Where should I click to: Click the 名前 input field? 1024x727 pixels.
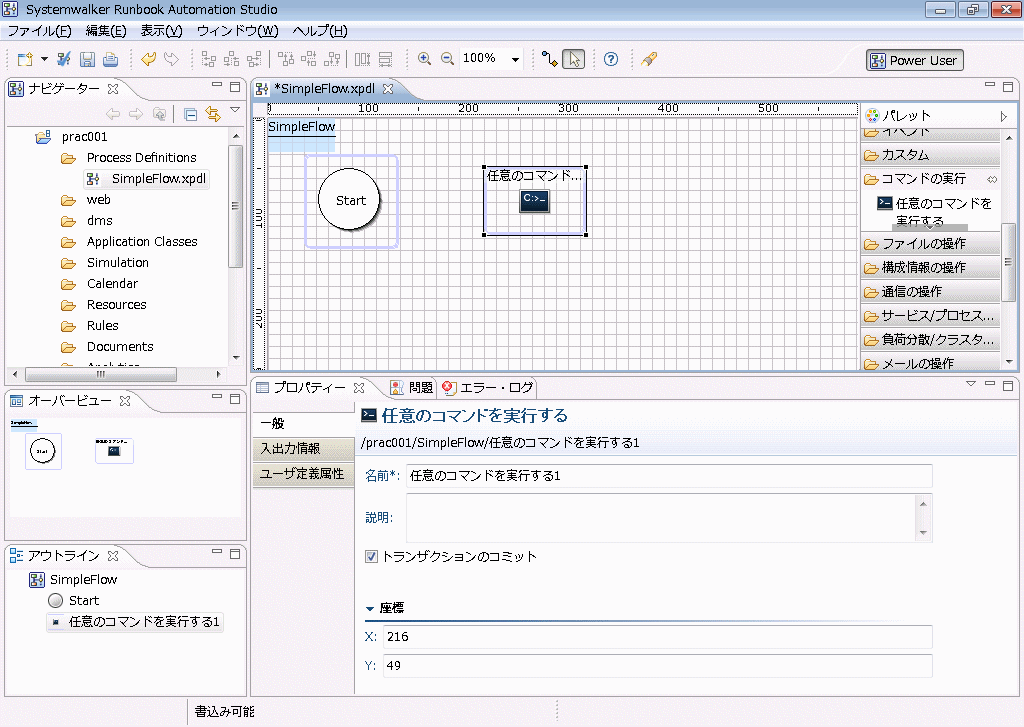[x=669, y=476]
